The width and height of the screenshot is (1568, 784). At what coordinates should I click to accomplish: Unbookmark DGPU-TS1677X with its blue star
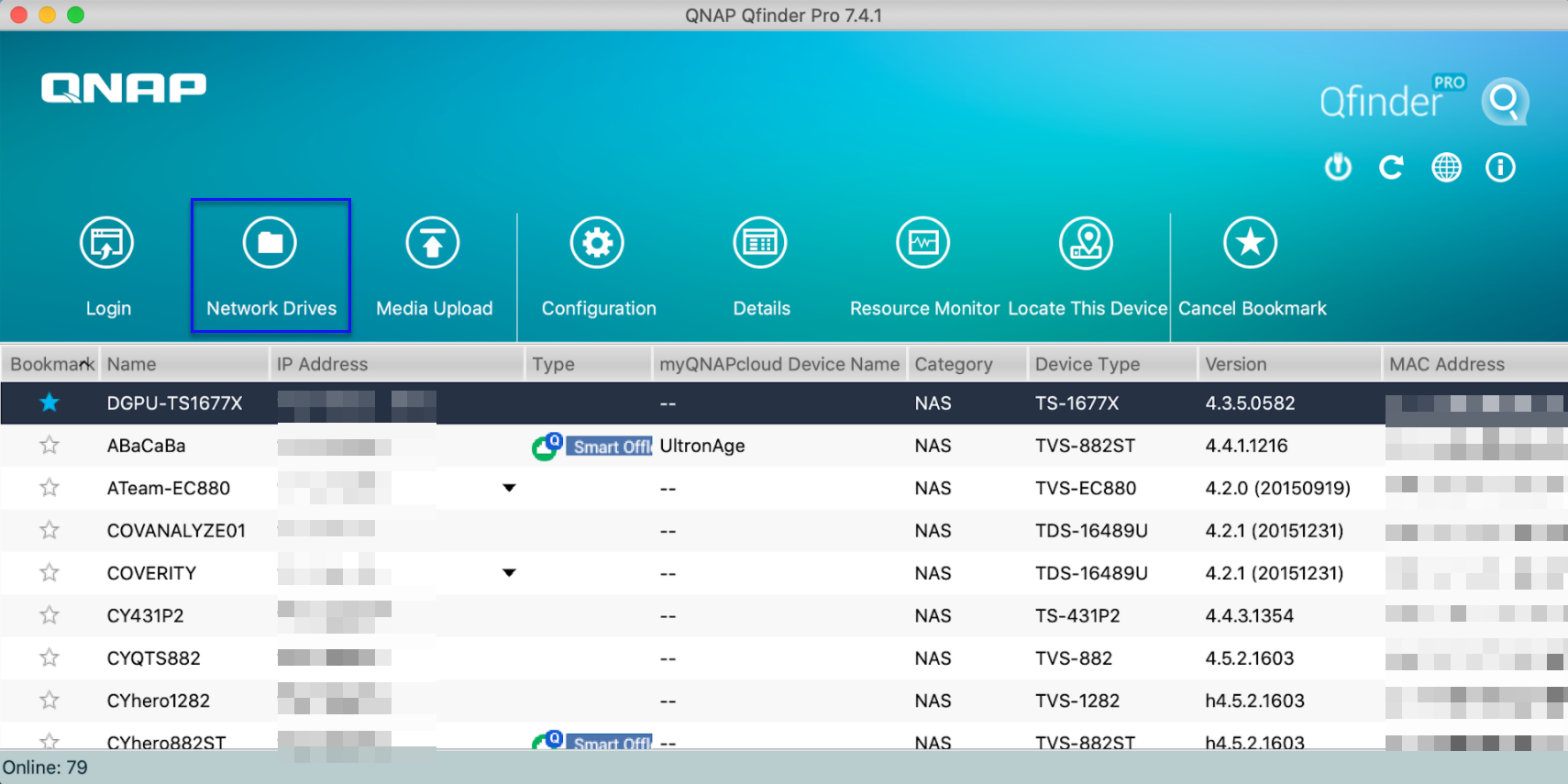50,403
